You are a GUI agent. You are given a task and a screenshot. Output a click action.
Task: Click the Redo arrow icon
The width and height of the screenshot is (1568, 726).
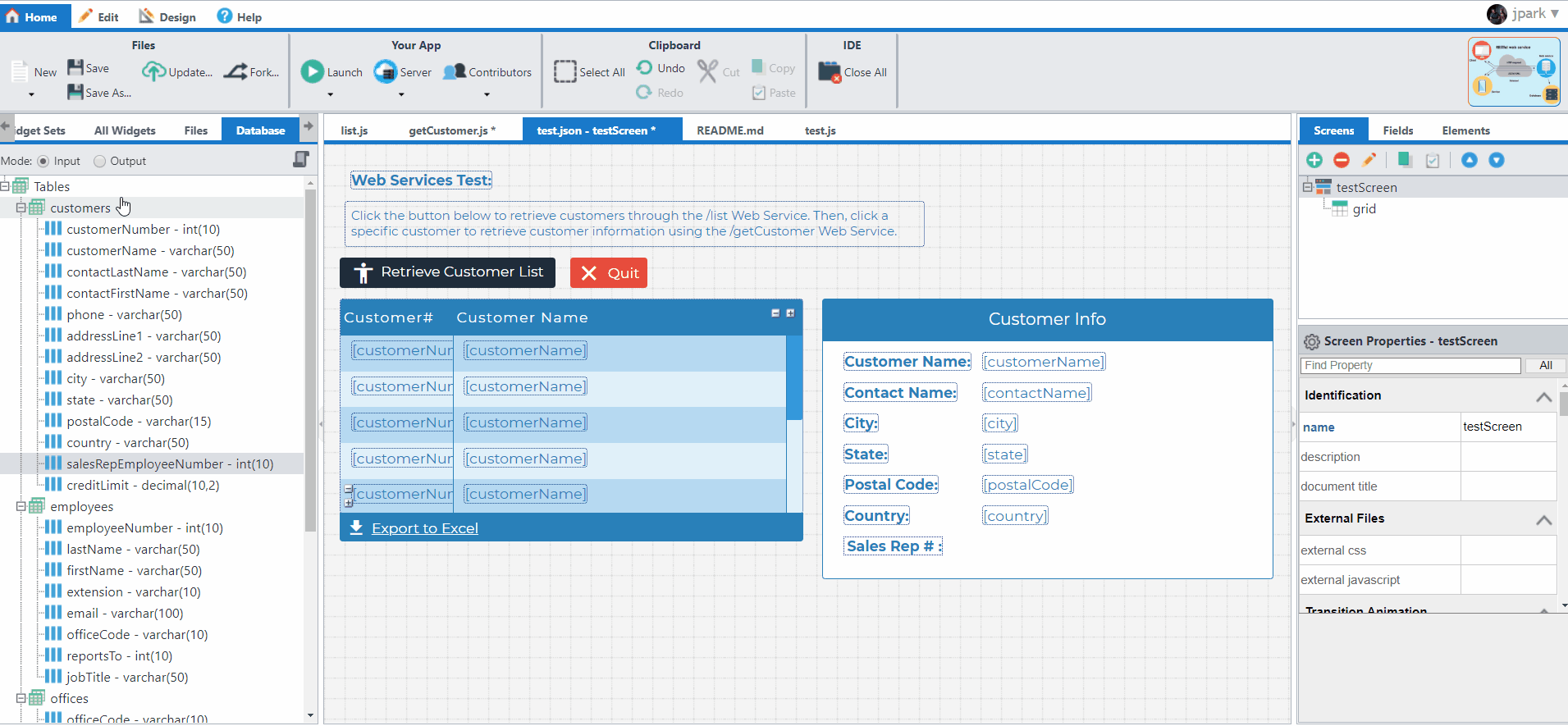[645, 92]
